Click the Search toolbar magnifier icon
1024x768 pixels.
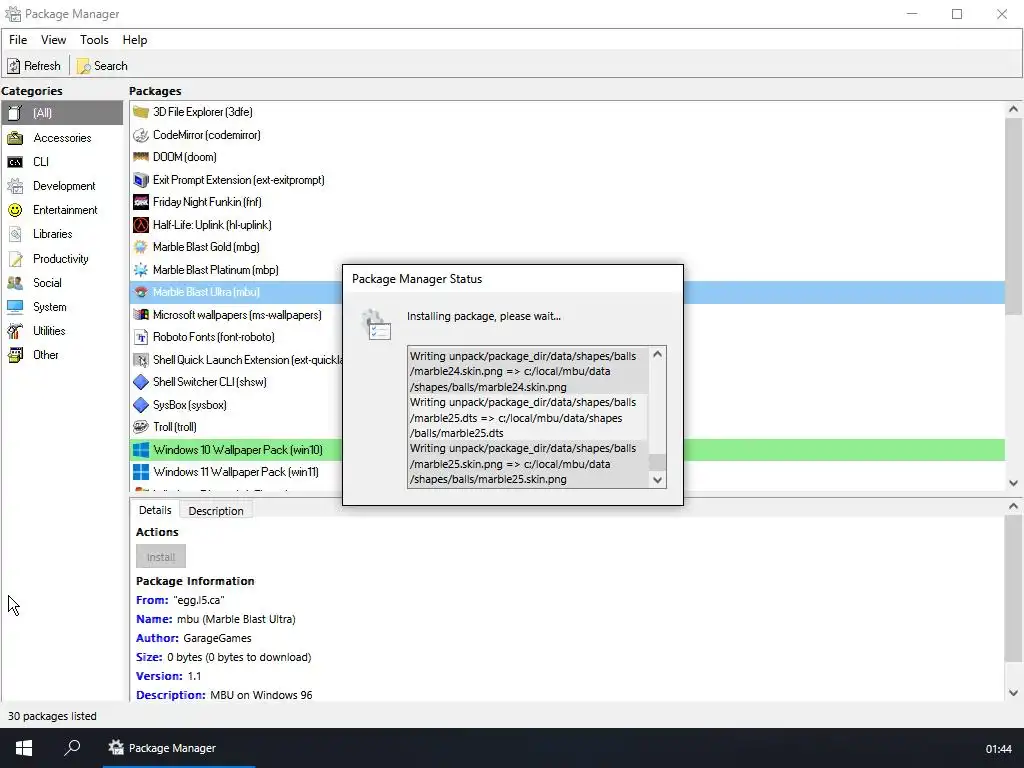pos(83,66)
